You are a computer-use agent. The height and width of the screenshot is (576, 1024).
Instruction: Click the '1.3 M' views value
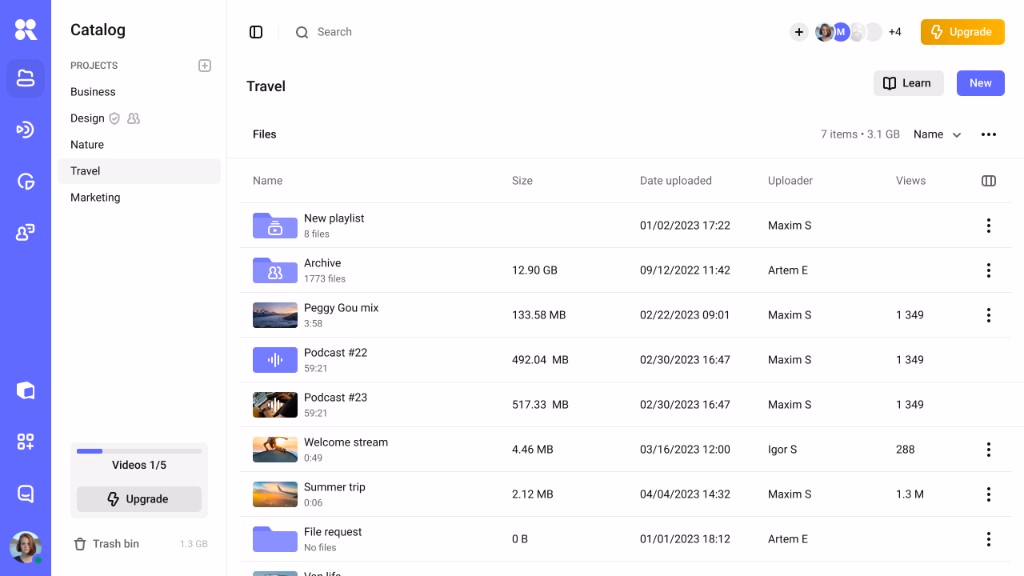[909, 494]
